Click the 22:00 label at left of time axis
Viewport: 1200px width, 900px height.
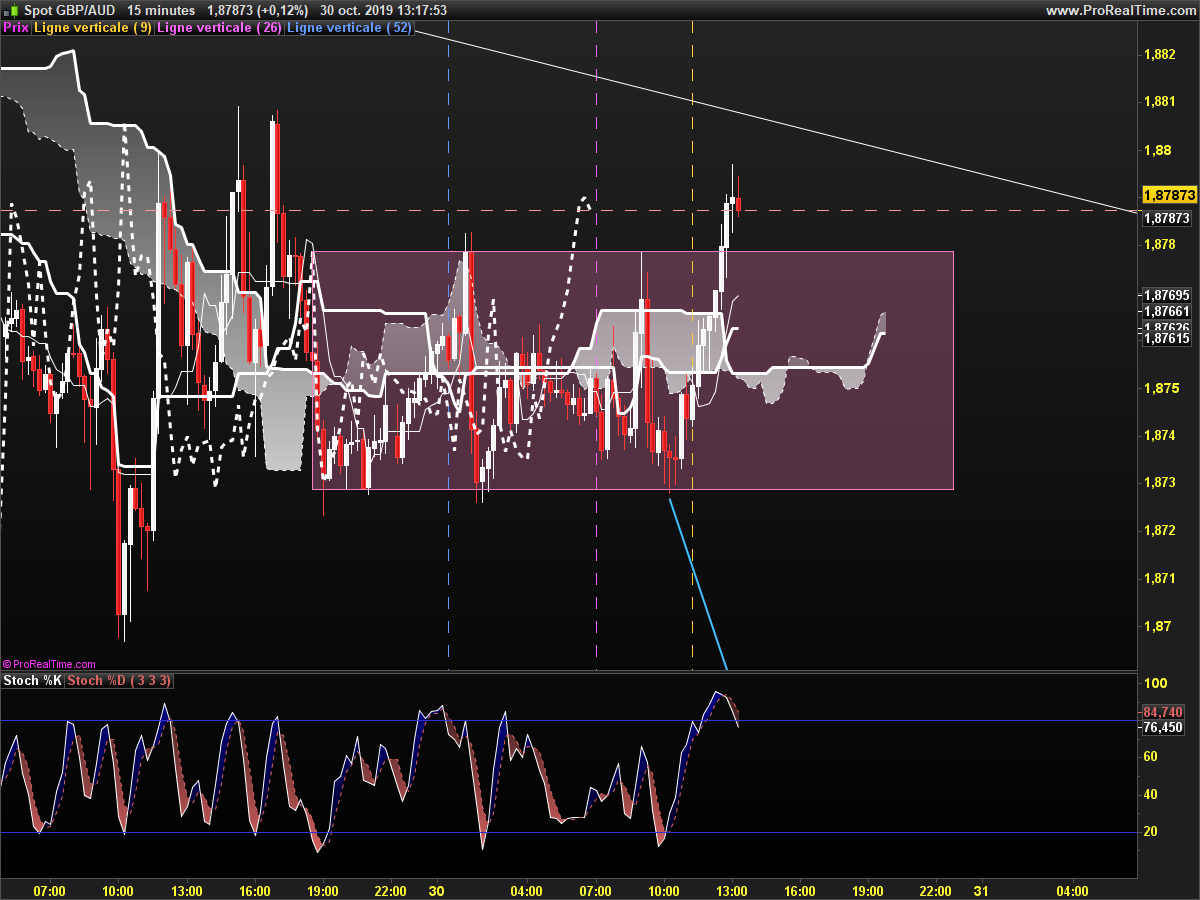click(x=390, y=890)
